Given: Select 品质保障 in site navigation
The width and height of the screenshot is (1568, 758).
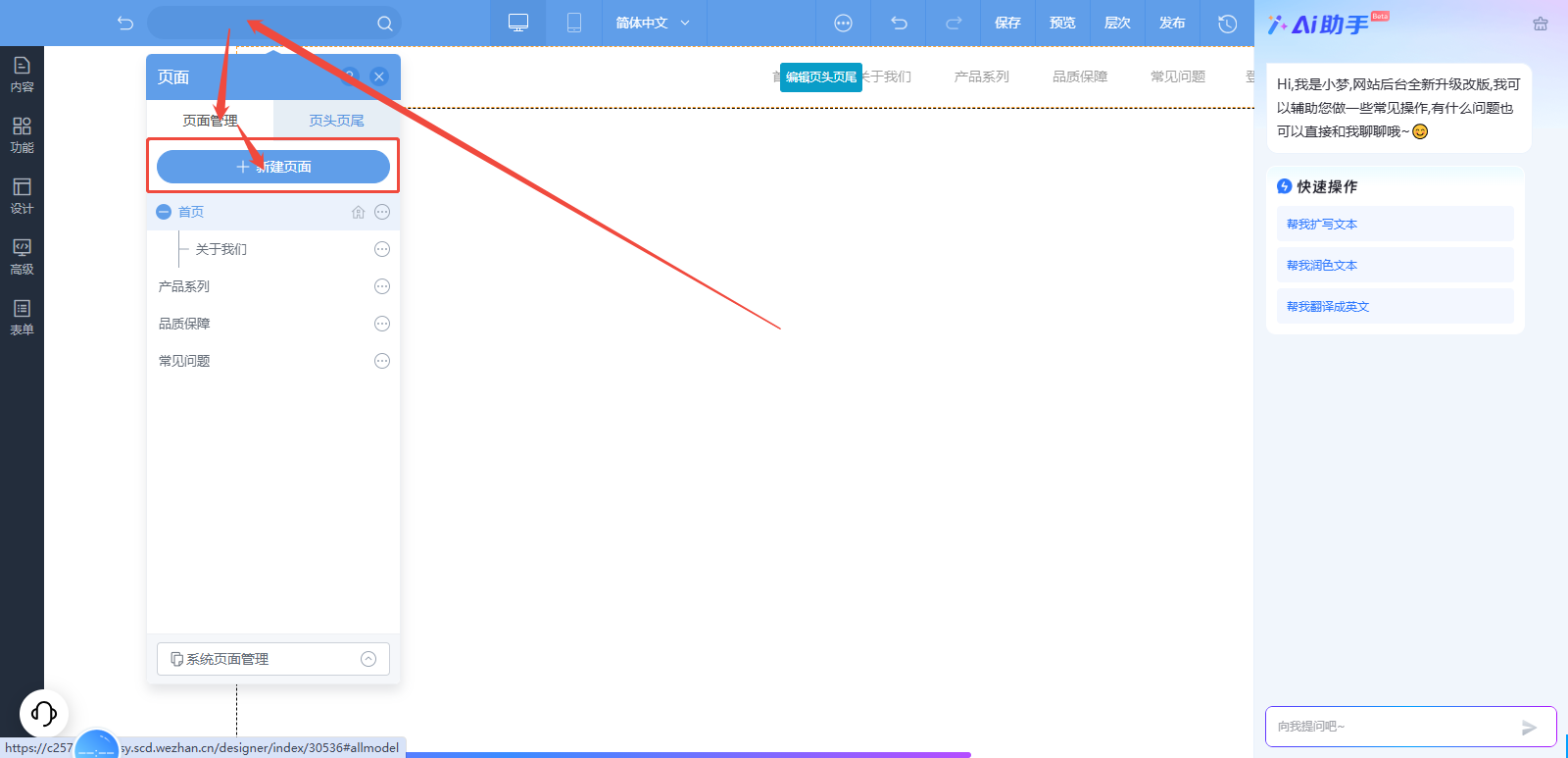Looking at the screenshot, I should [x=1079, y=76].
